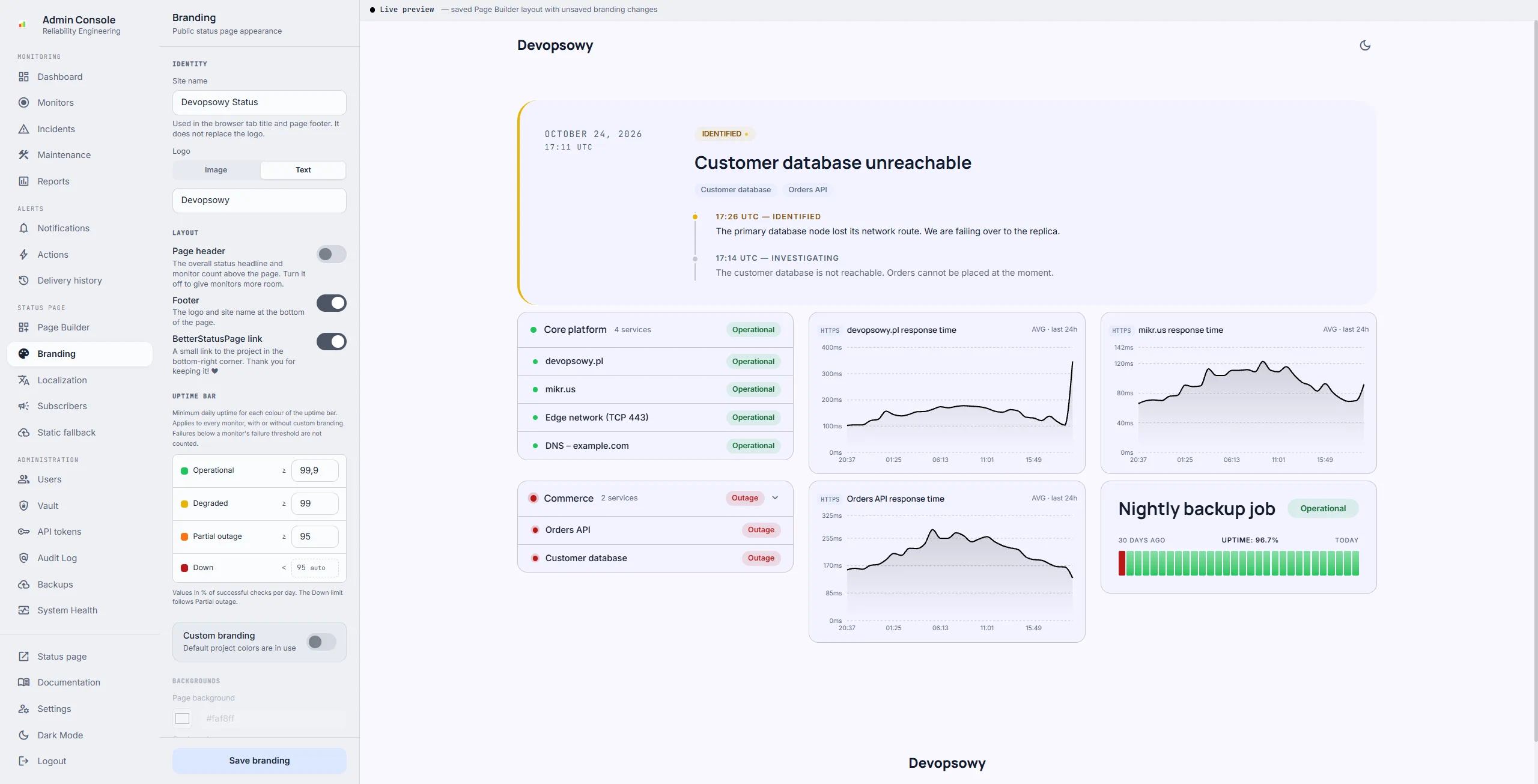Viewport: 1538px width, 784px height.
Task: Open System Health monitor icon
Action: [23, 610]
